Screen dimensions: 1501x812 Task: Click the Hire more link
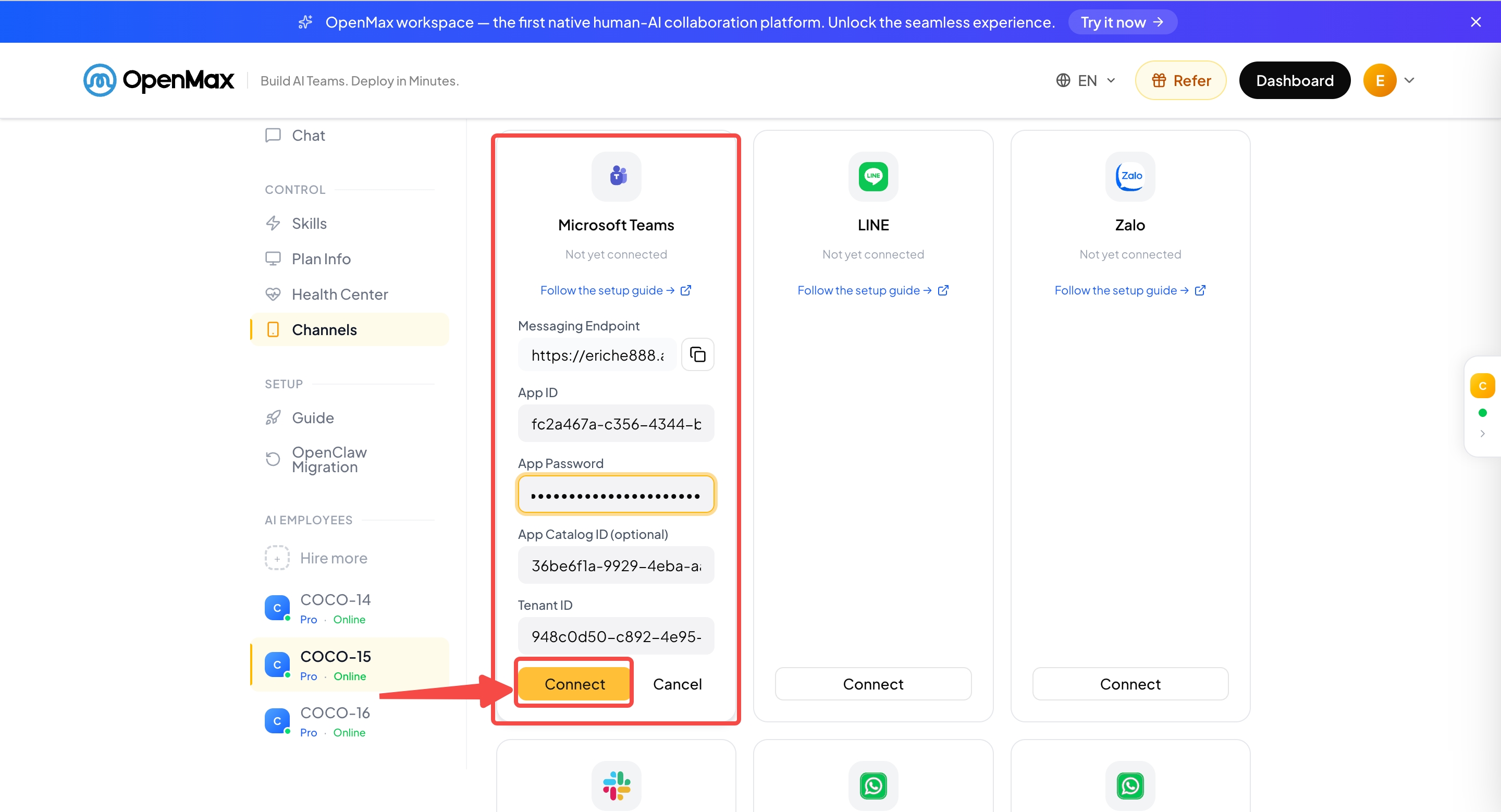(334, 558)
